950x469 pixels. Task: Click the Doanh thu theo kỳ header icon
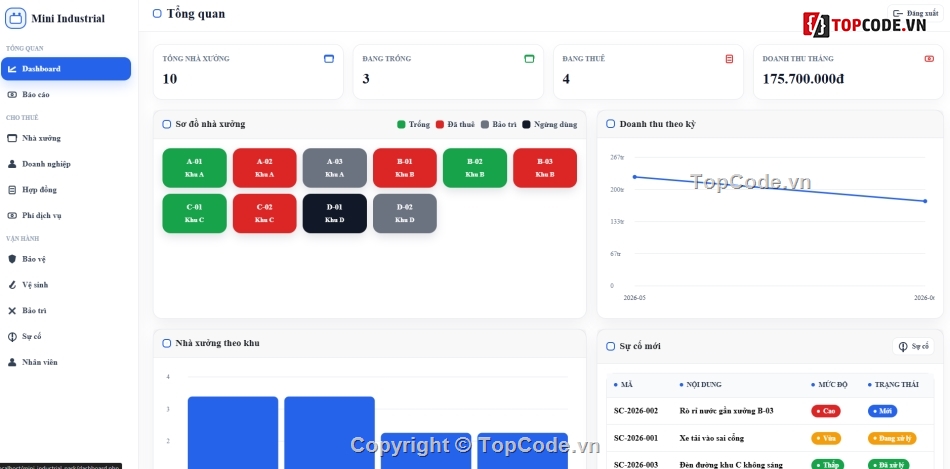611,124
